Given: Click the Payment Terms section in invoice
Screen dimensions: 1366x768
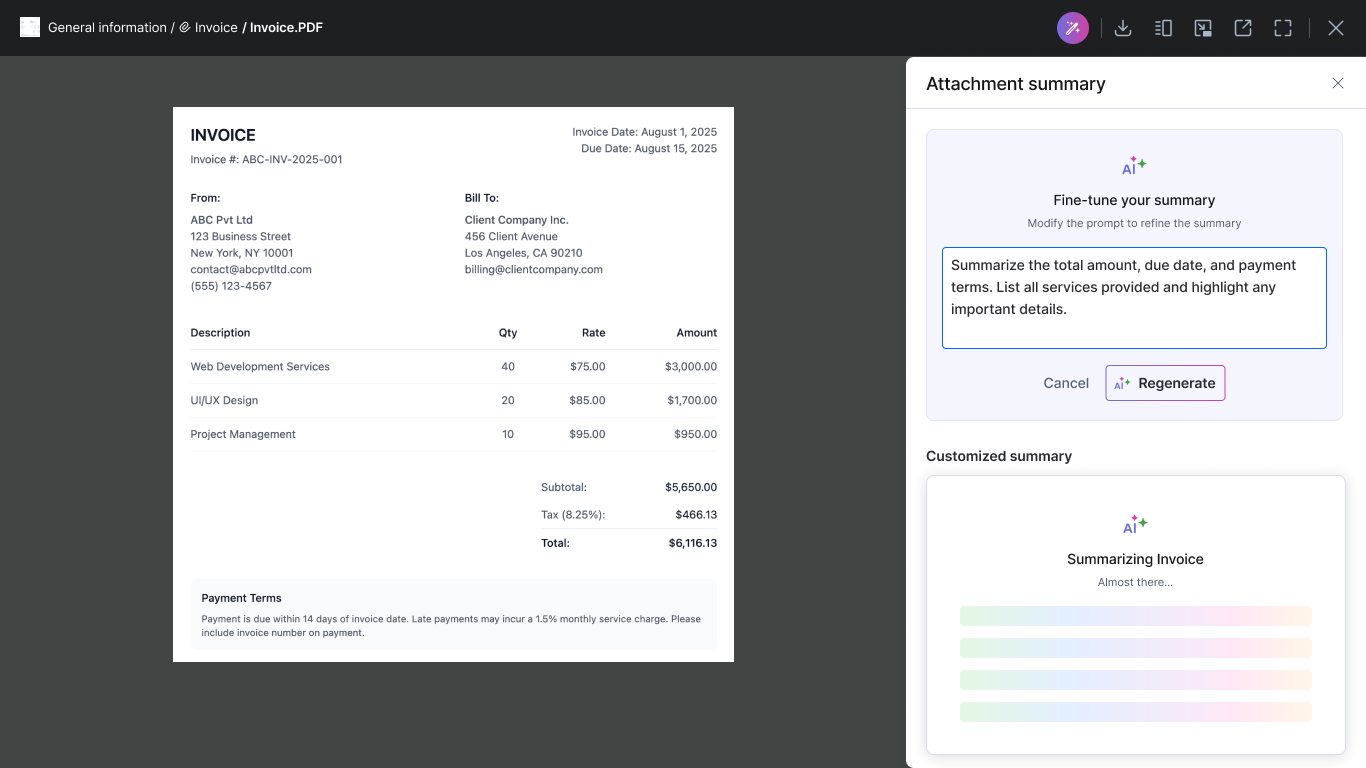Looking at the screenshot, I should (x=453, y=614).
